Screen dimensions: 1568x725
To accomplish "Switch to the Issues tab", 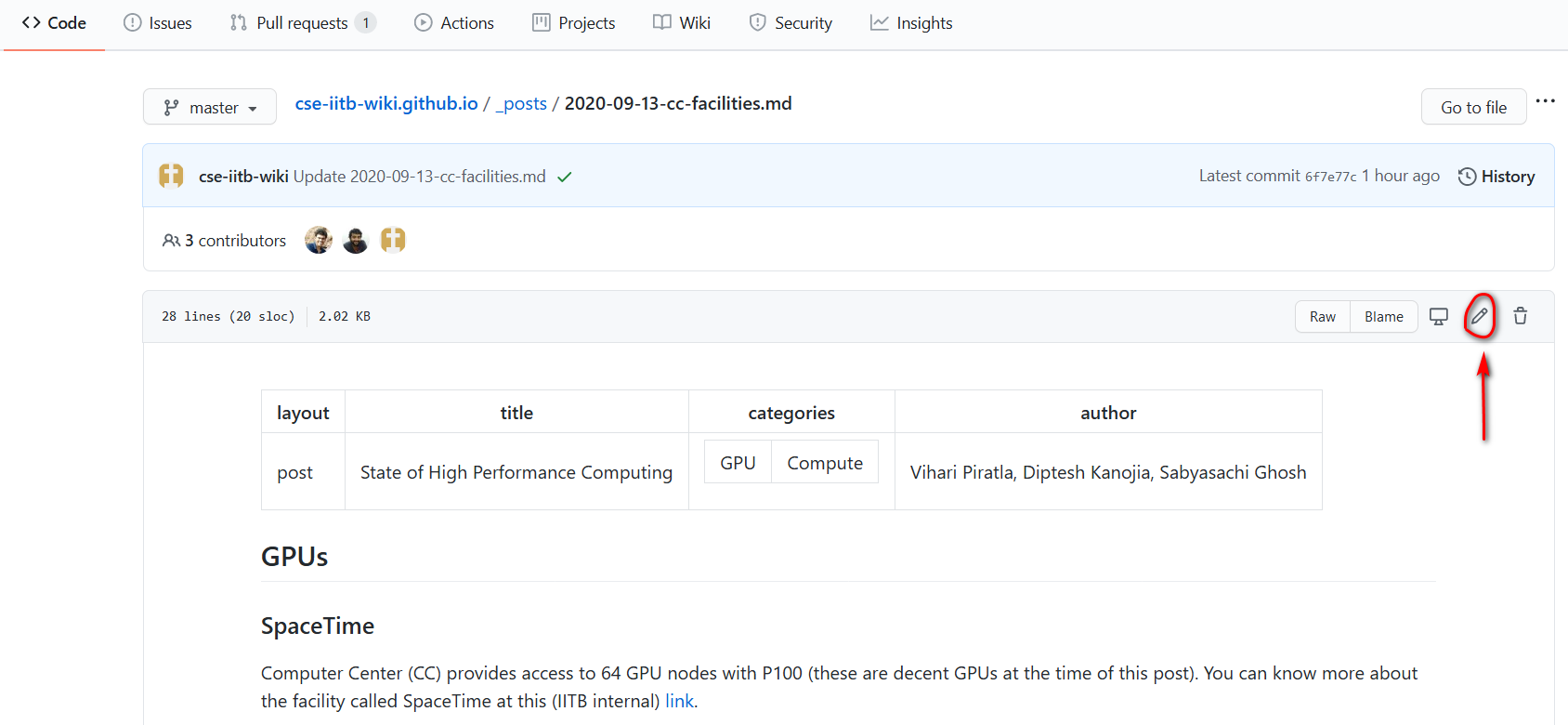I will point(158,23).
